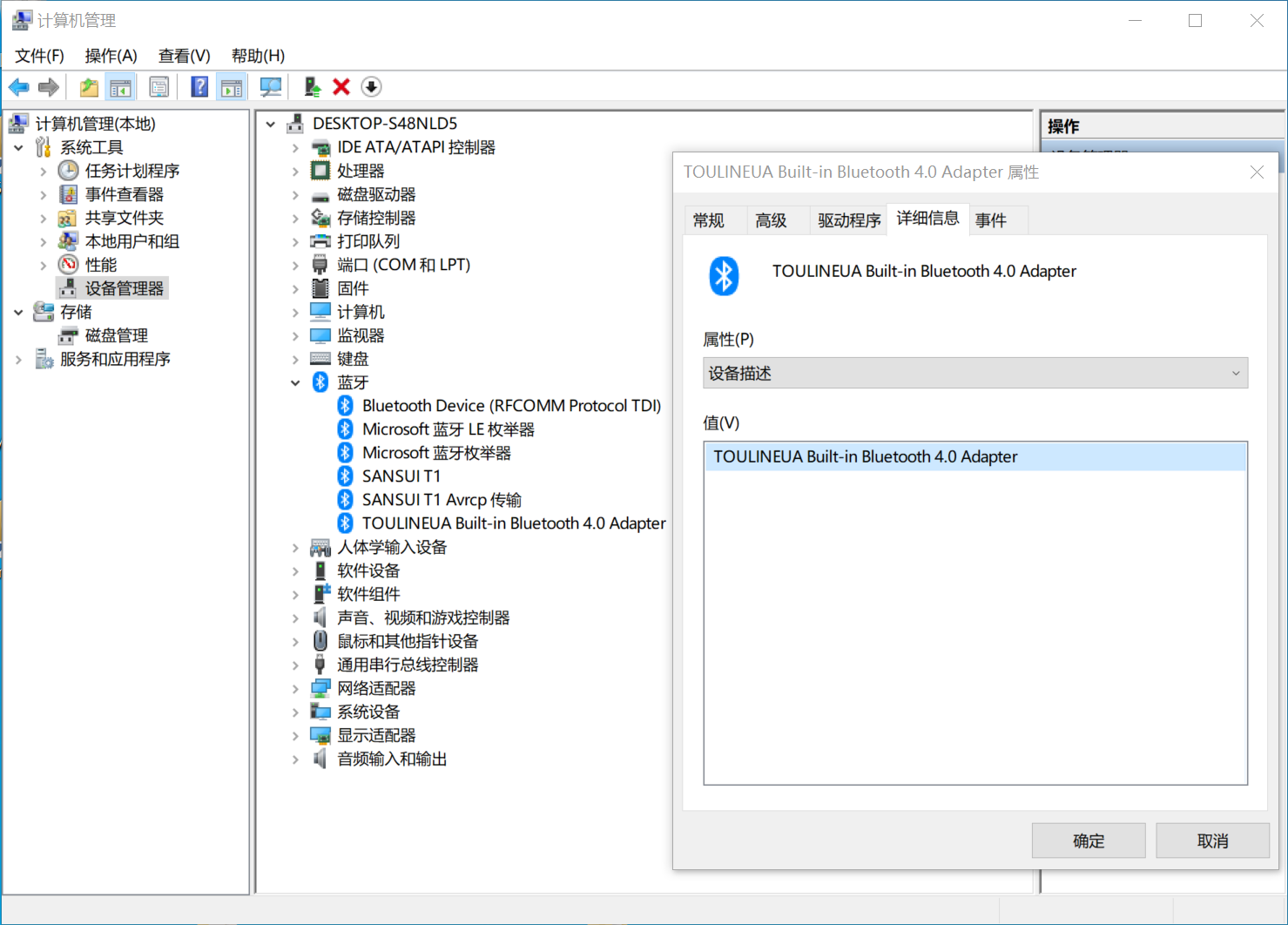Select Microsoft 蓝牙枚举器 device

coord(436,452)
